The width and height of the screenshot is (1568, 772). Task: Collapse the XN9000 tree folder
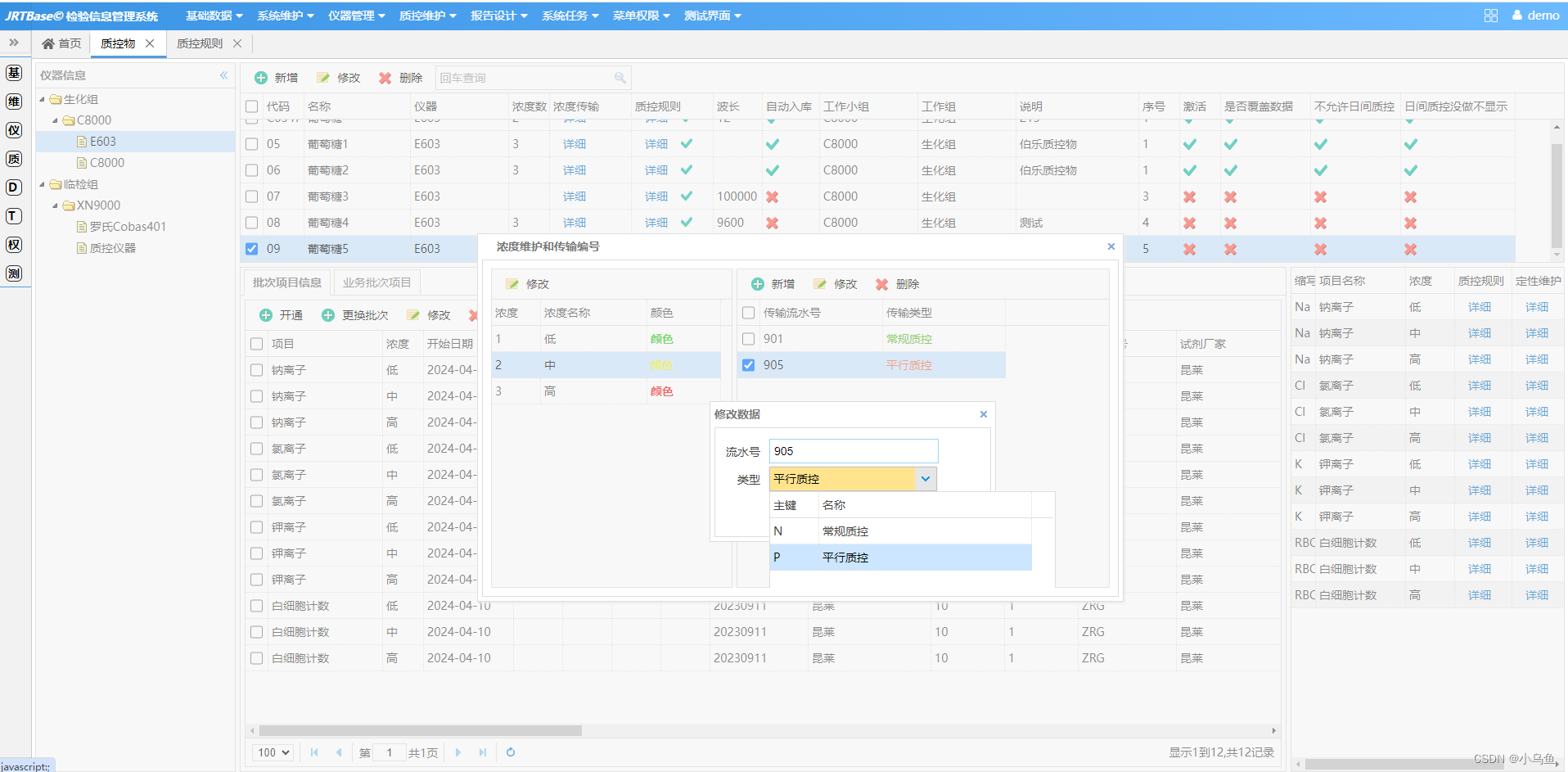[x=56, y=205]
